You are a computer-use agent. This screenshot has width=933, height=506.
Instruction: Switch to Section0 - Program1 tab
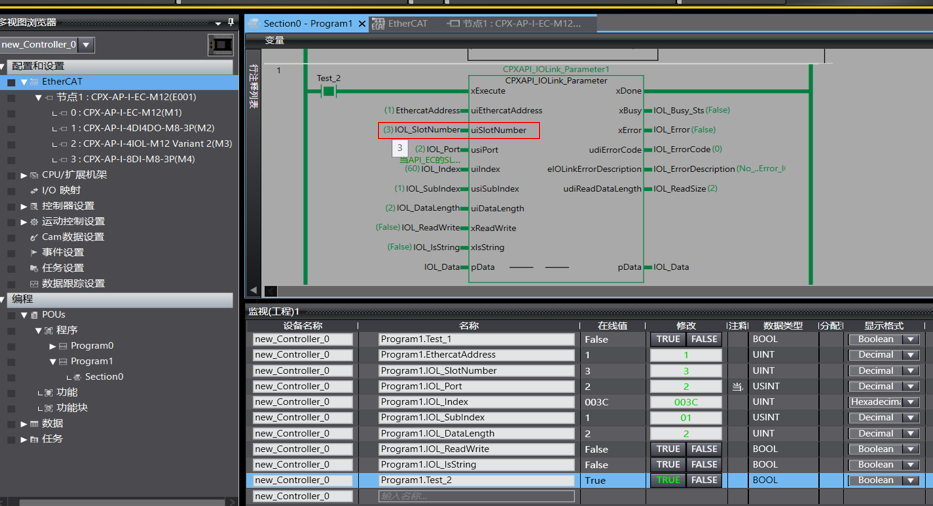(308, 23)
